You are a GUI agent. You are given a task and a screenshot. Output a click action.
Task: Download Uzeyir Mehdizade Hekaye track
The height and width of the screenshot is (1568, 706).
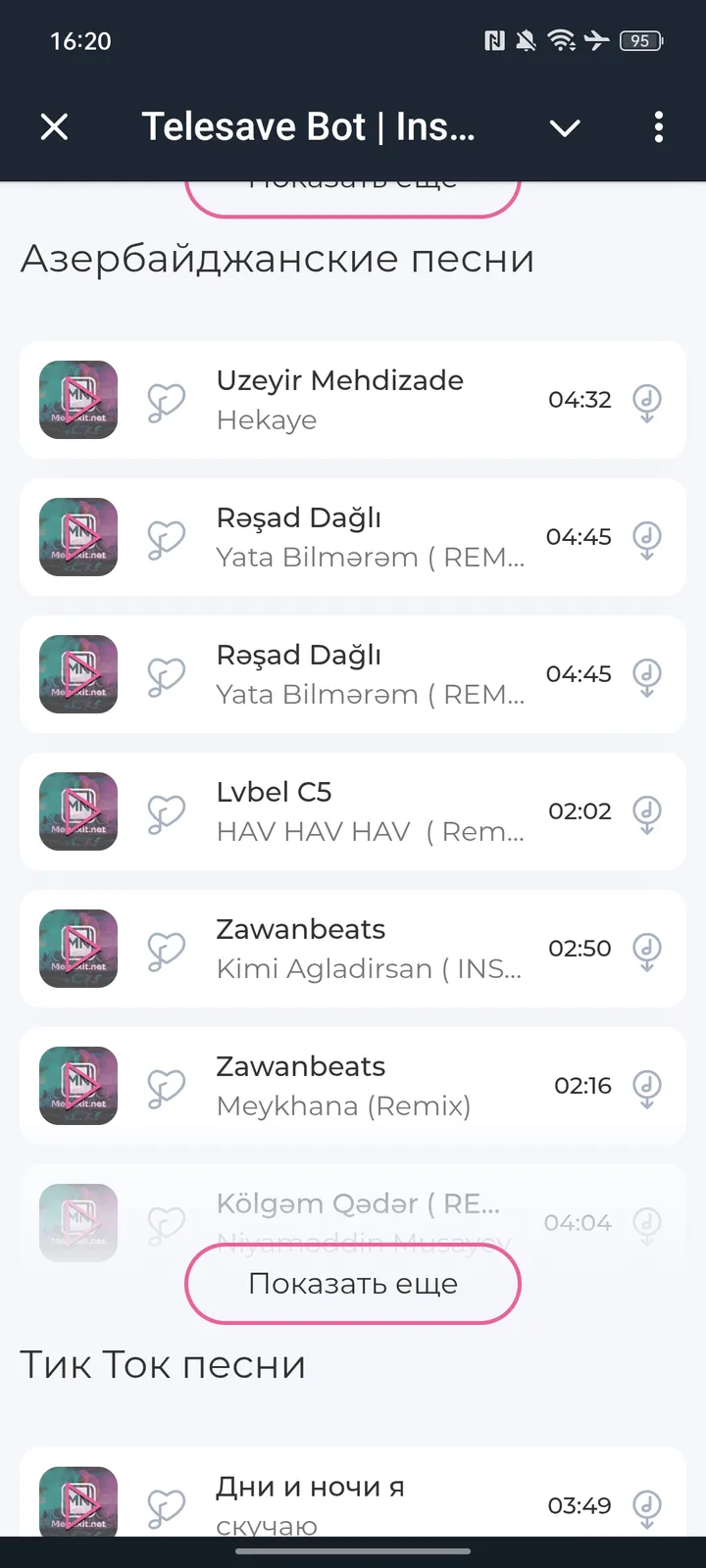[x=646, y=401]
